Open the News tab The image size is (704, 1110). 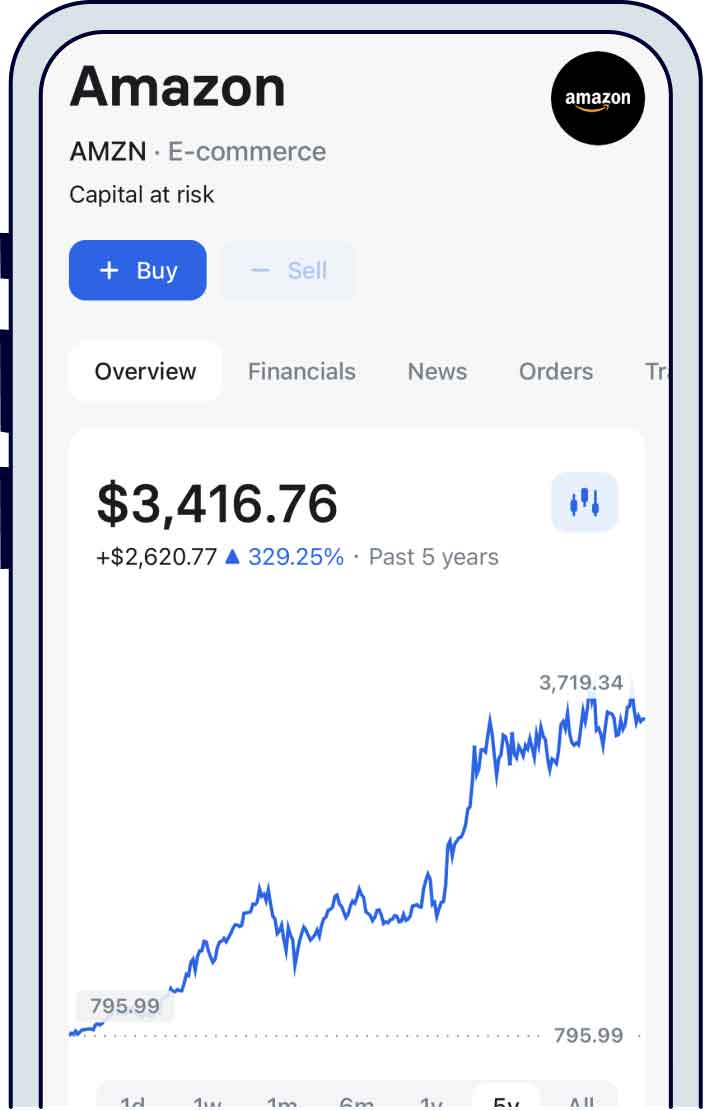[x=437, y=371]
